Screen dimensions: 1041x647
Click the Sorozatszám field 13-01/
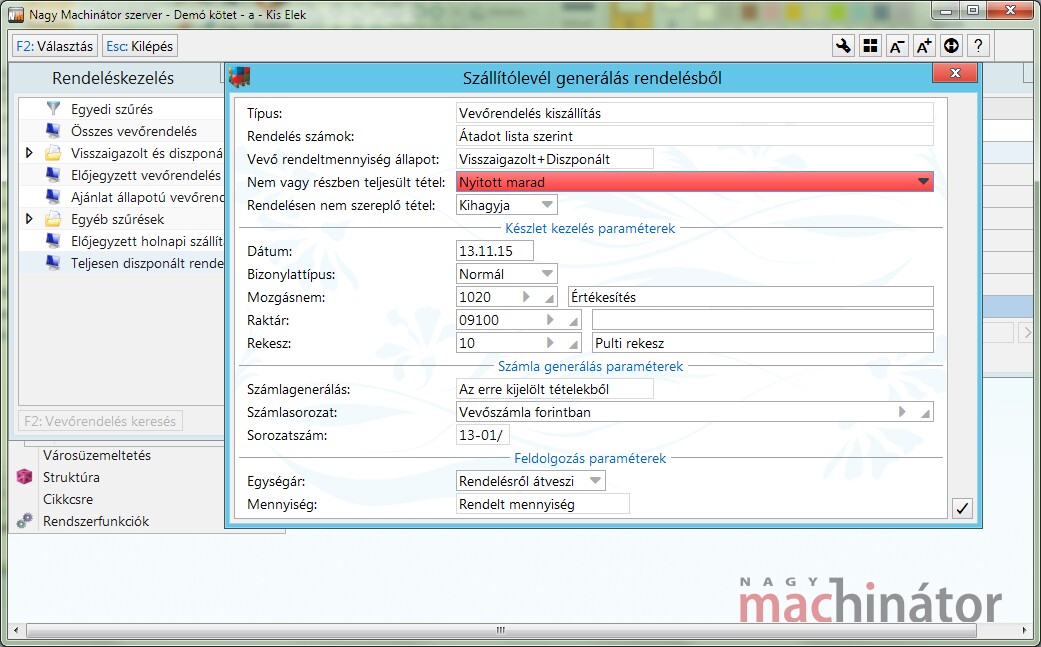tap(483, 435)
